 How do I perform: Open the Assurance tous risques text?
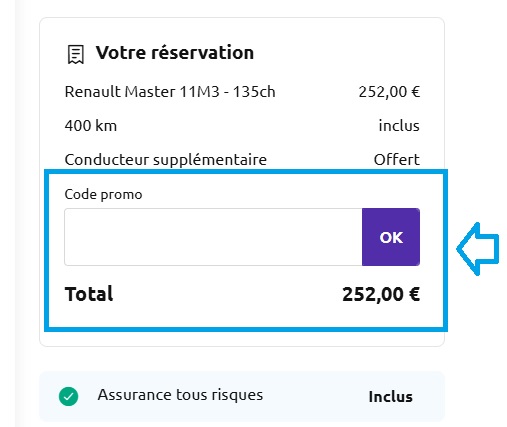pyautogui.click(x=180, y=395)
